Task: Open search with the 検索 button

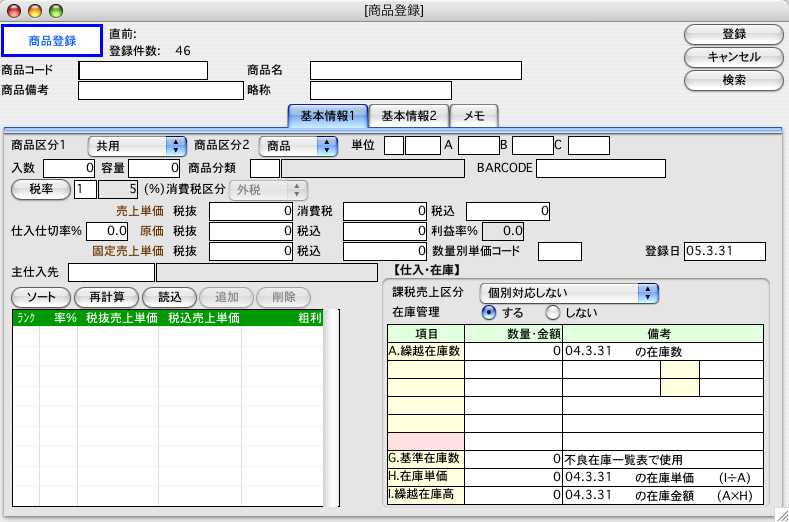Action: (x=733, y=80)
